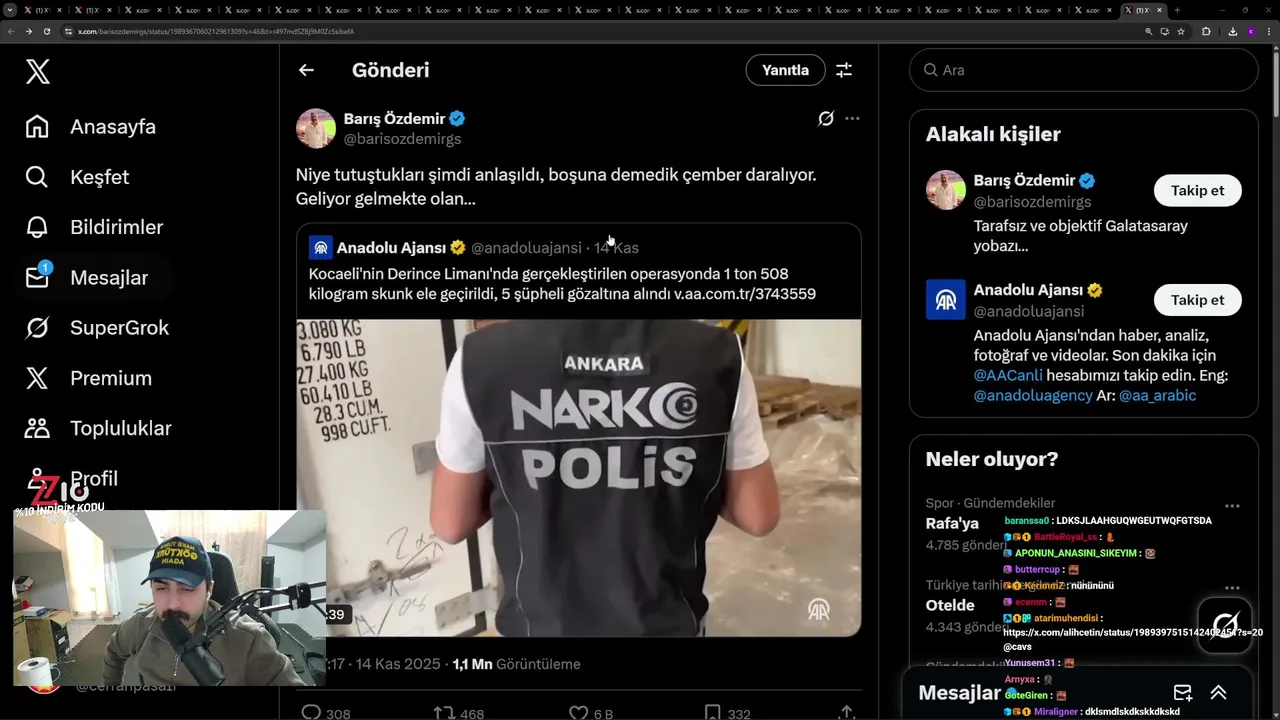The image size is (1280, 720).
Task: Open Barış Özdemir's profile avatar on post
Action: tap(316, 128)
